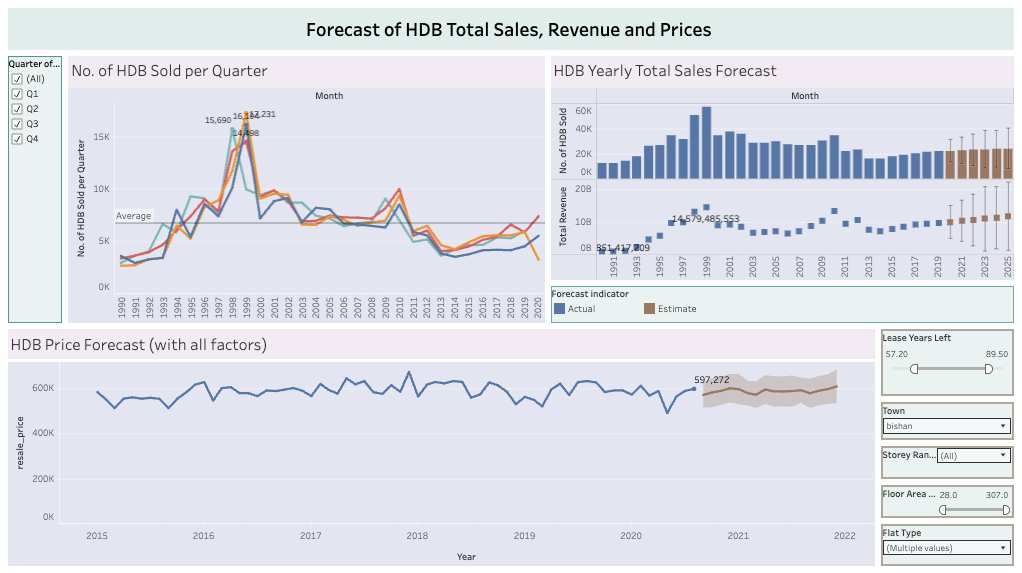Click the Floor Area slider right handle
1022x573 pixels.
pos(1005,510)
